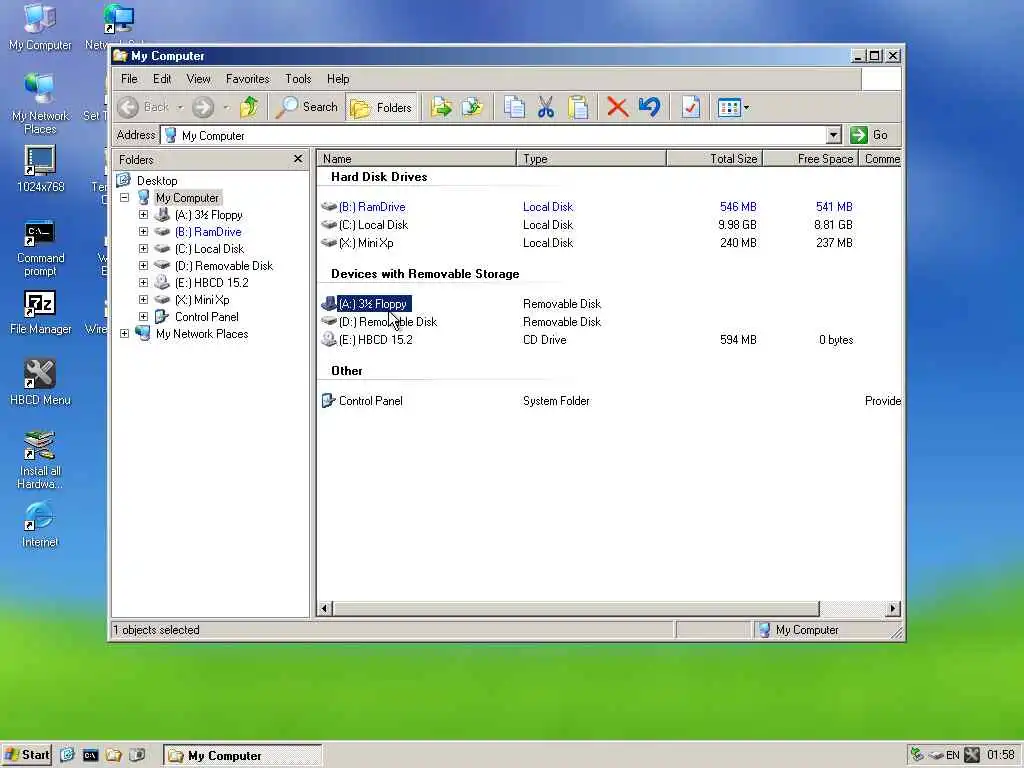Viewport: 1024px width, 768px height.
Task: Click the HBCD Menu desktop icon
Action: [40, 383]
